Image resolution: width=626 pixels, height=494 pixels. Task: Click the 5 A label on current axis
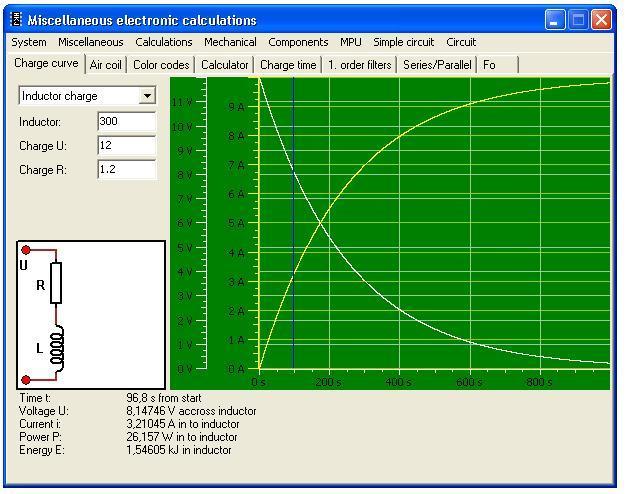pyautogui.click(x=236, y=223)
